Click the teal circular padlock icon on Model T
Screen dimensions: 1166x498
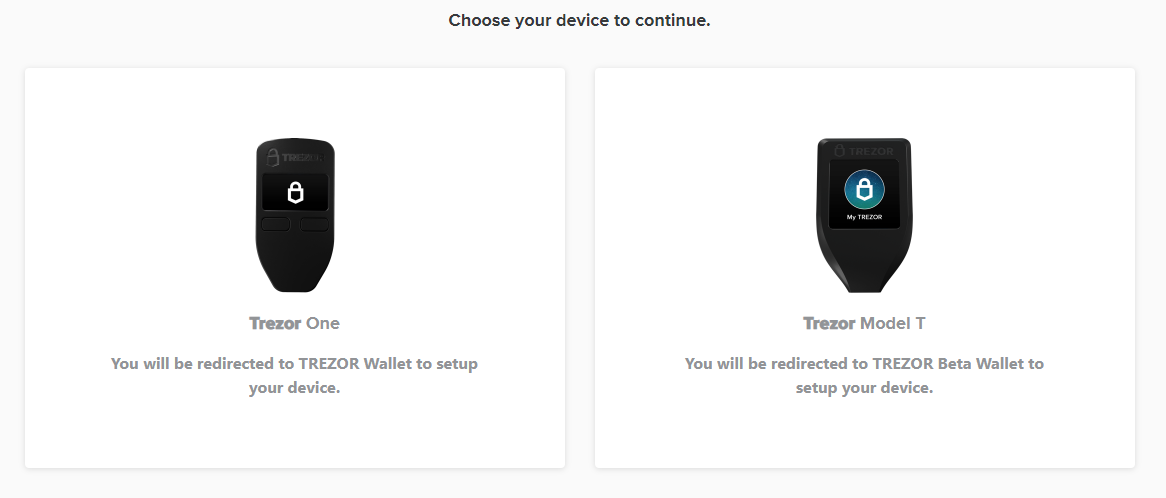click(x=864, y=190)
